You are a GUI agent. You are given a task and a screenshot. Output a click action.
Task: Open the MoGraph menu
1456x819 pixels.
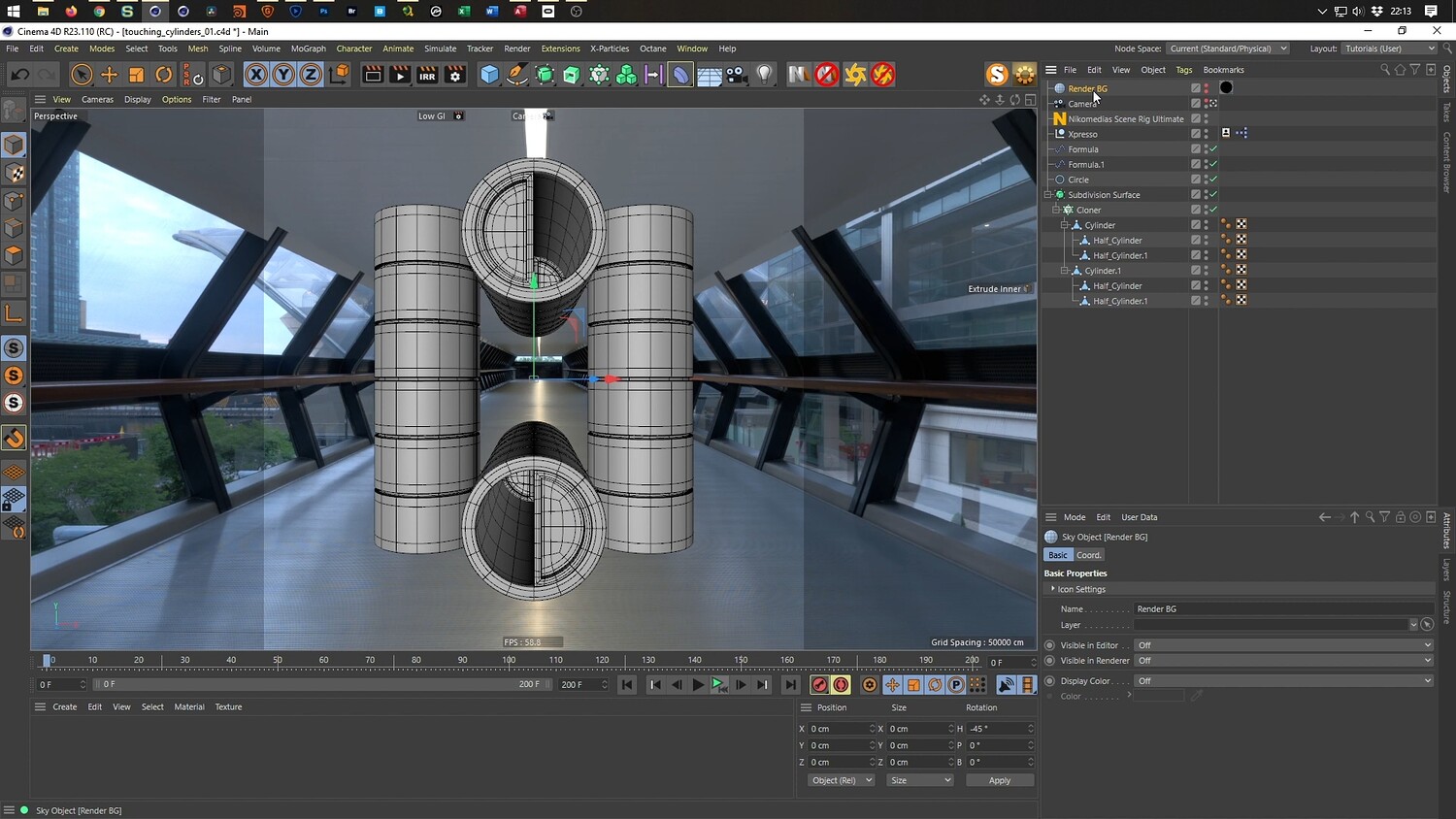(308, 49)
